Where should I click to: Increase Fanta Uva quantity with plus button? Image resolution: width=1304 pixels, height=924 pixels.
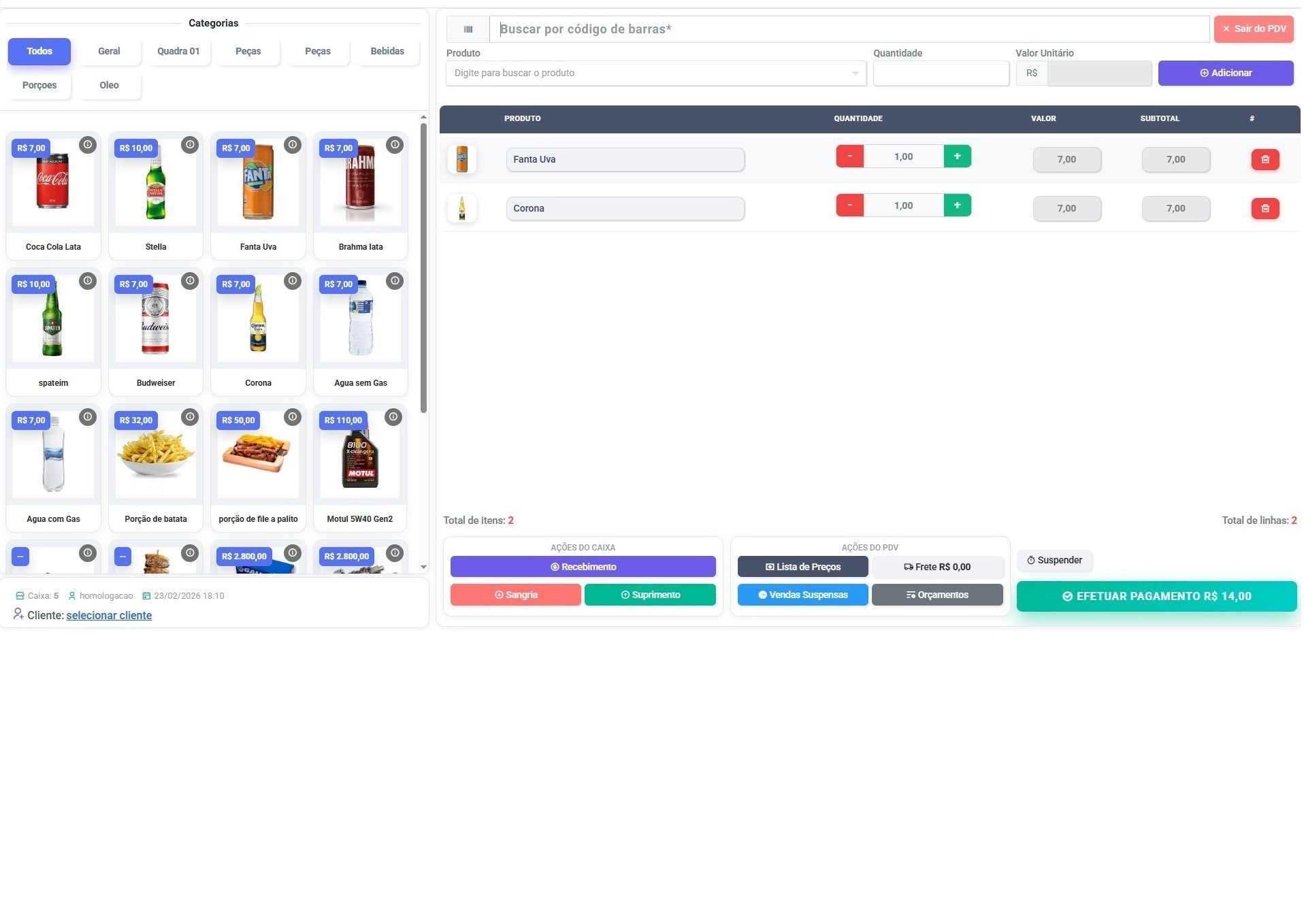(956, 156)
